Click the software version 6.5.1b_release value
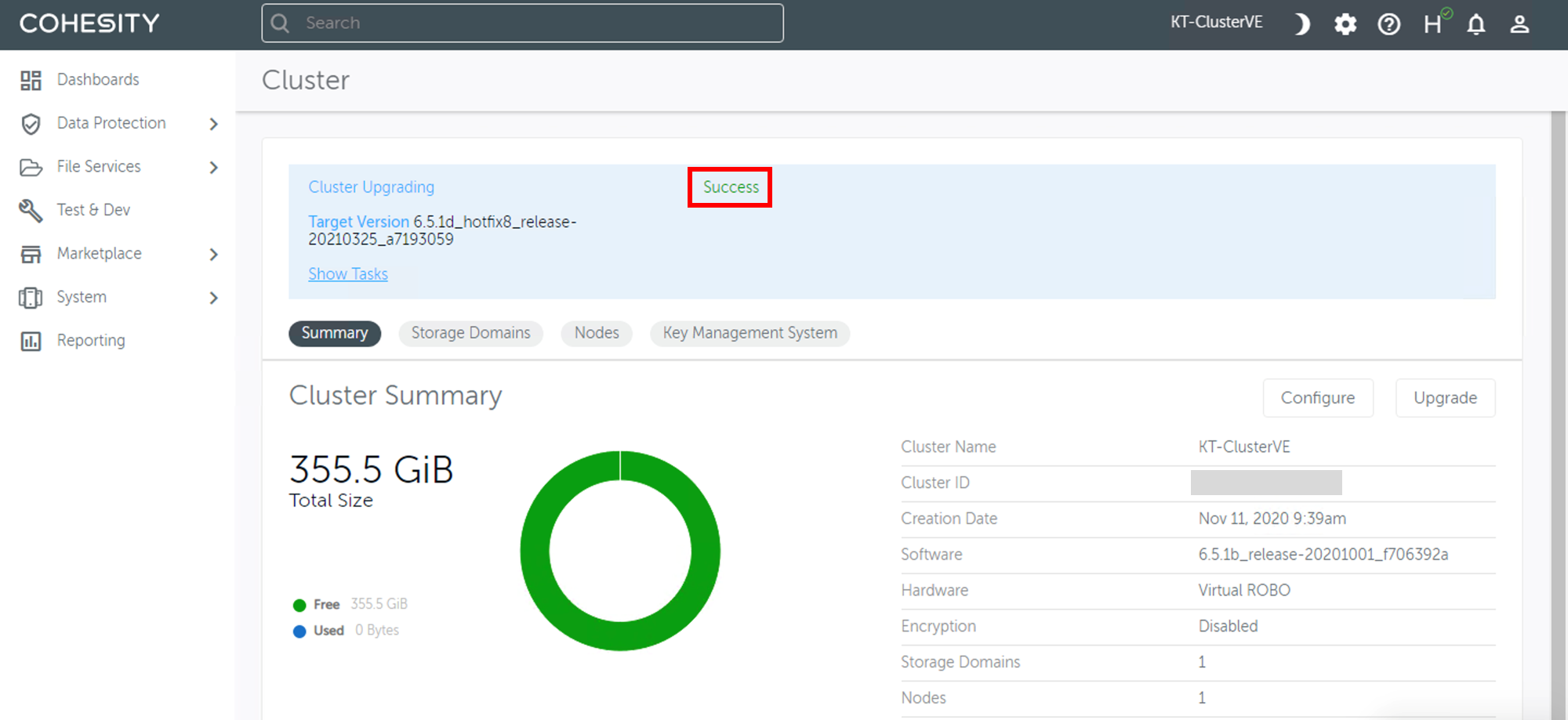The width and height of the screenshot is (1568, 720). tap(1323, 555)
